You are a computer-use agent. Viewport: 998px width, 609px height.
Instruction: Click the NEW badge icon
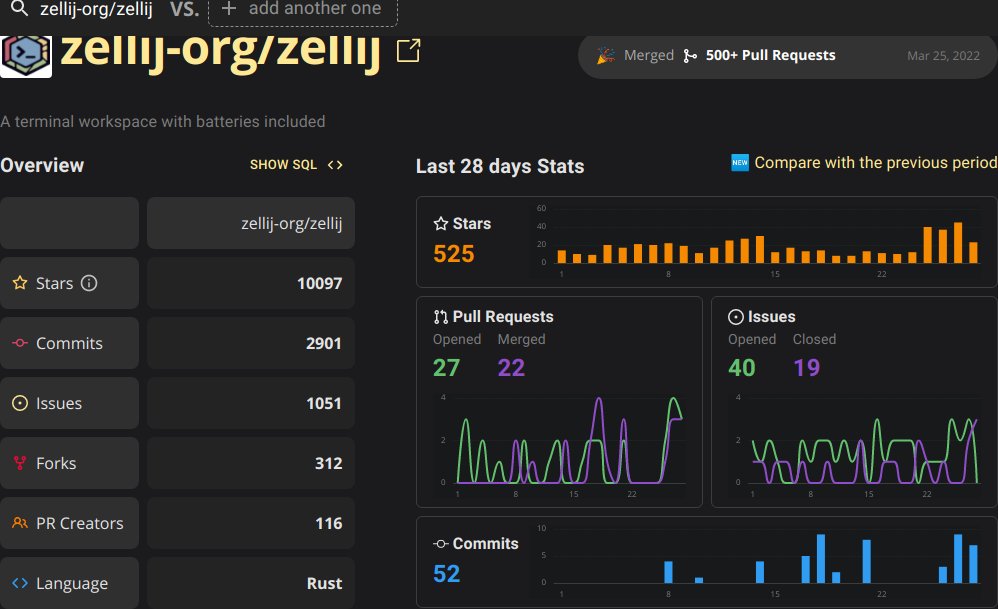[x=740, y=163]
